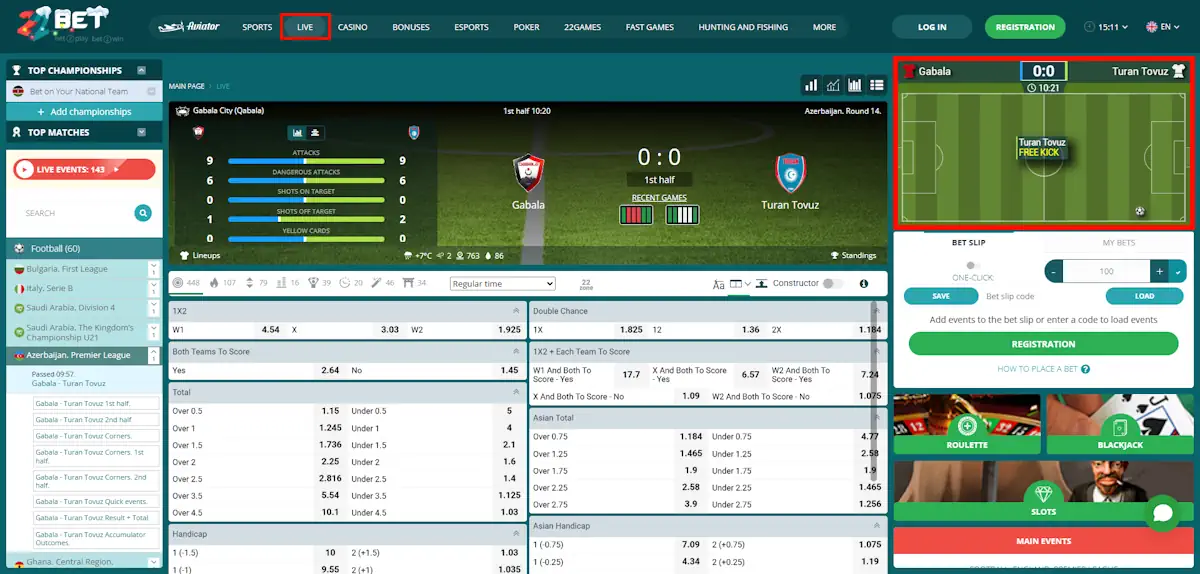The height and width of the screenshot is (574, 1200).
Task: Open the Live Events 143 button
Action: coord(84,169)
